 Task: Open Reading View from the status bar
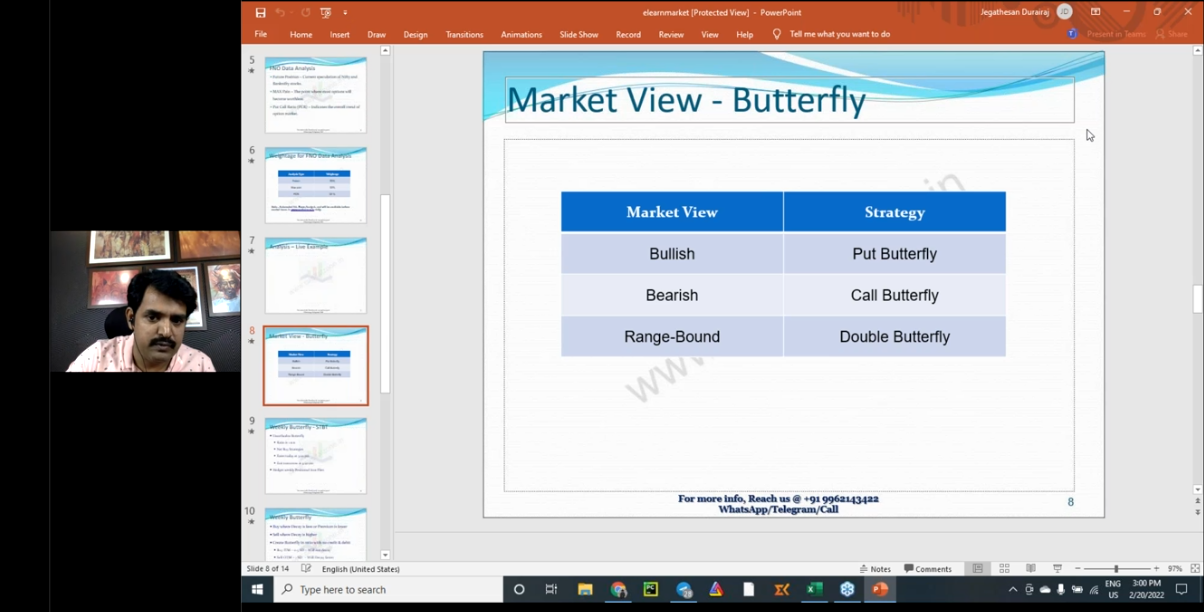1029,568
